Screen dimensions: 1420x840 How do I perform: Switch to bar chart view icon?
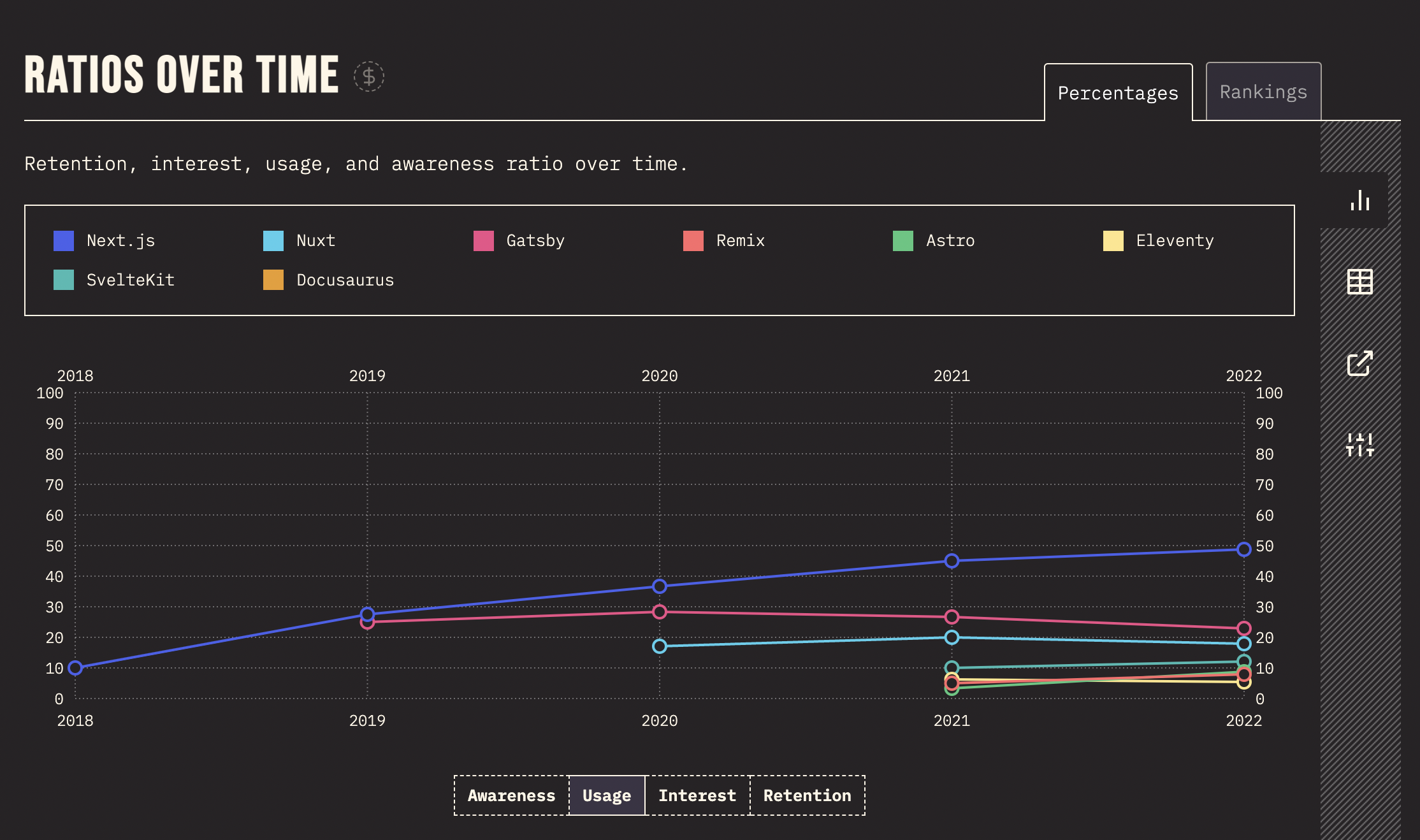pos(1360,200)
